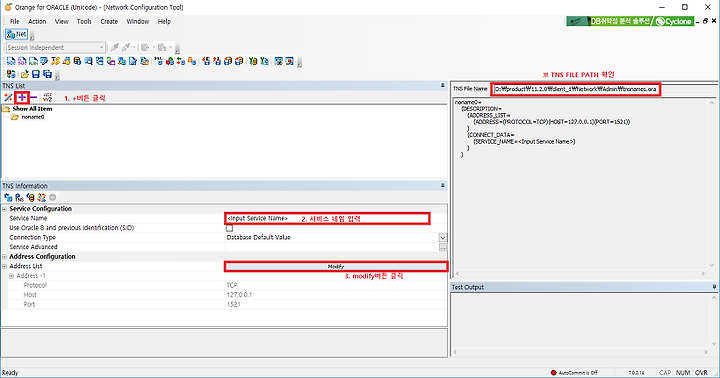Open Connection Type dropdown arrow
Screen dimensions: 720x378
443,237
